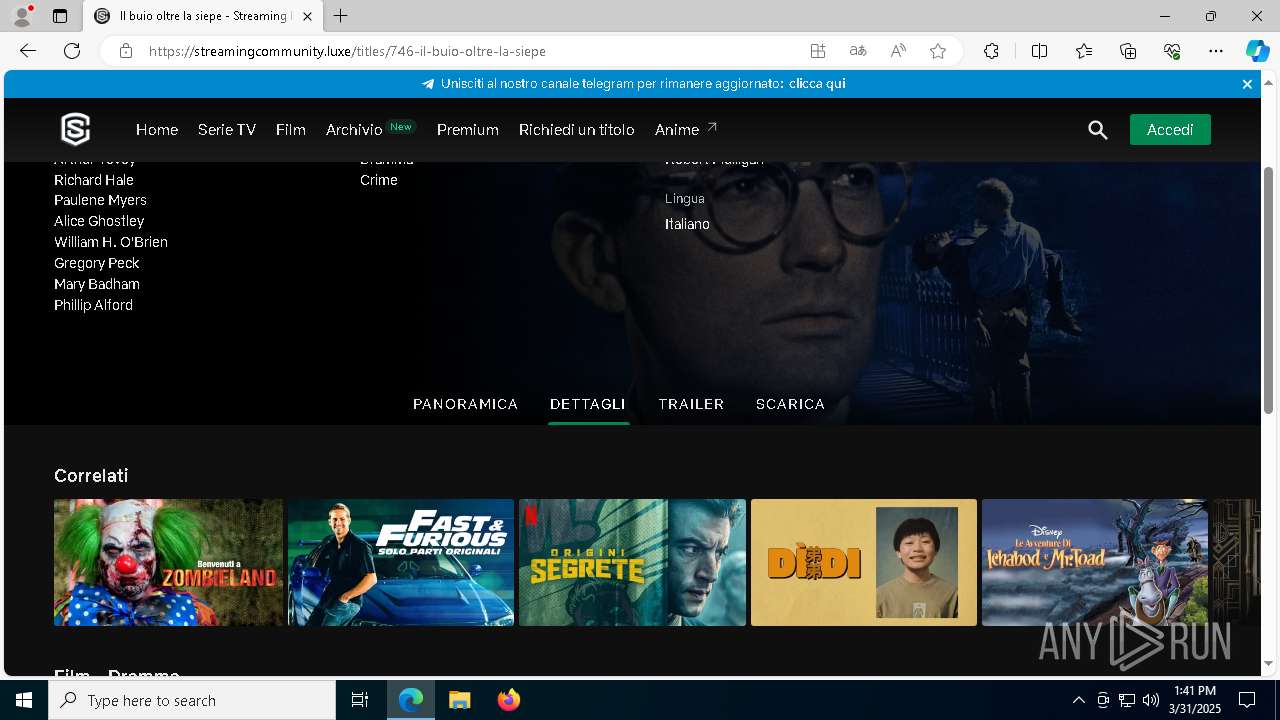The height and width of the screenshot is (720, 1280).
Task: Open Fast & Furious Solo Parti Originali thumbnail
Action: coord(401,563)
